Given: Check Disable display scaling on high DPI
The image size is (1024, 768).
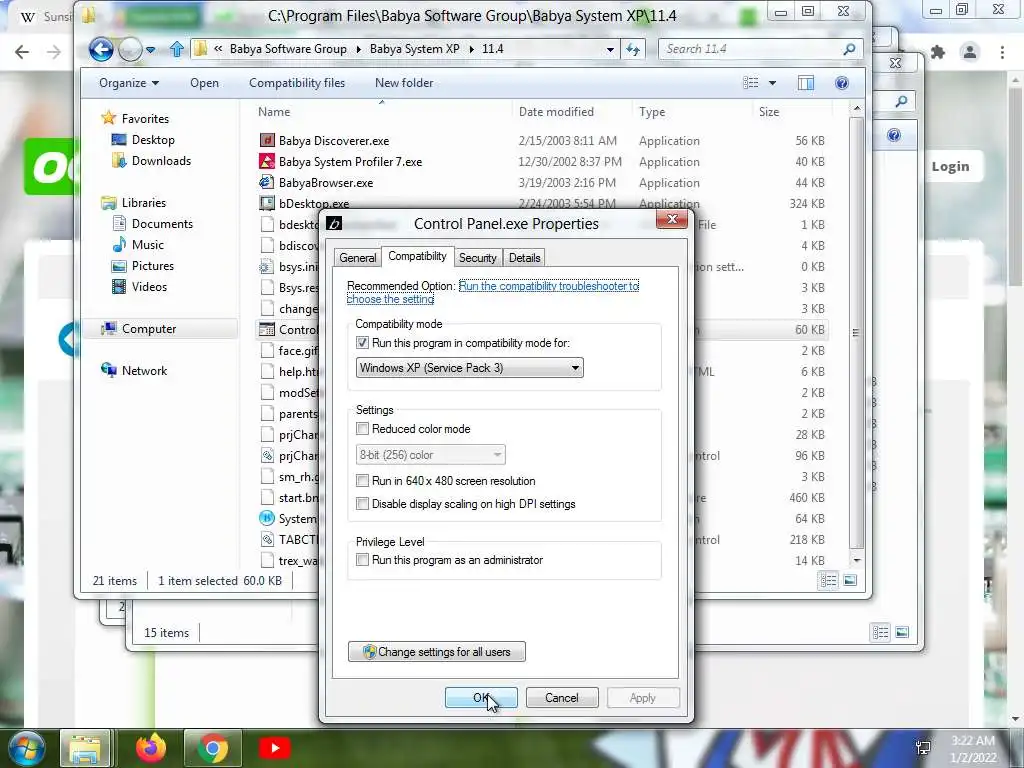Looking at the screenshot, I should click(362, 504).
